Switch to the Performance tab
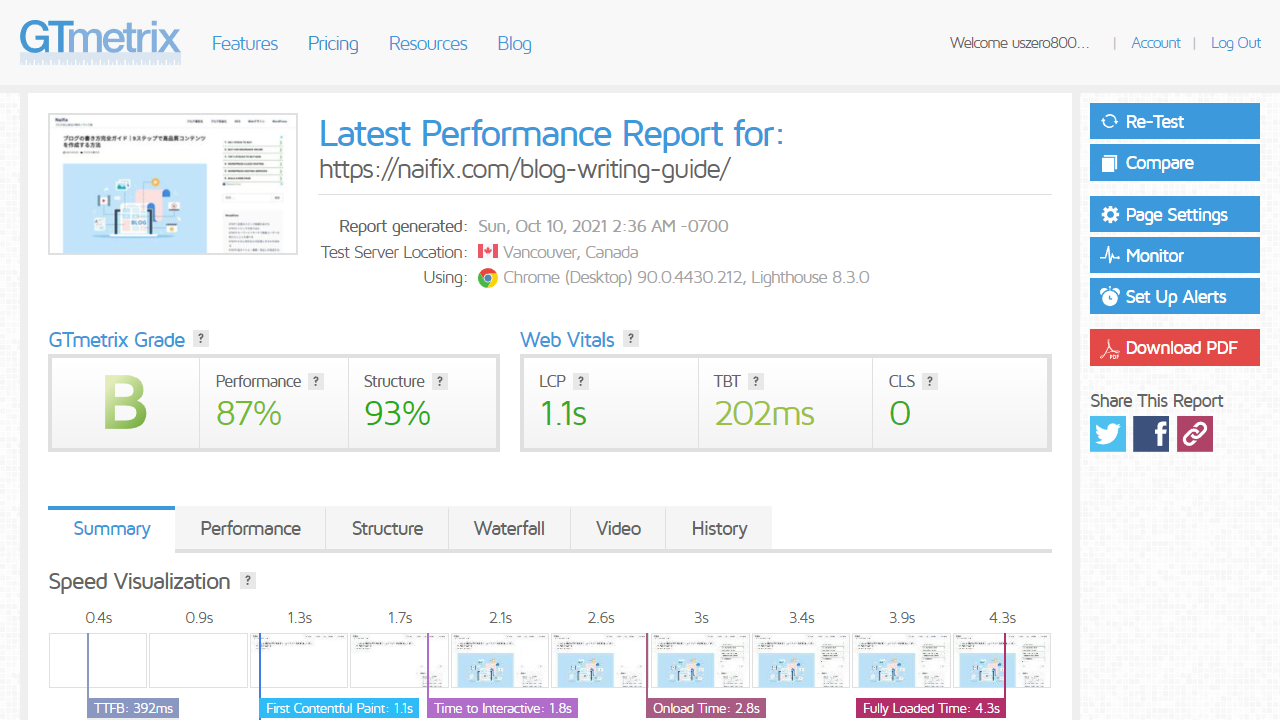The width and height of the screenshot is (1280, 720). pyautogui.click(x=251, y=528)
